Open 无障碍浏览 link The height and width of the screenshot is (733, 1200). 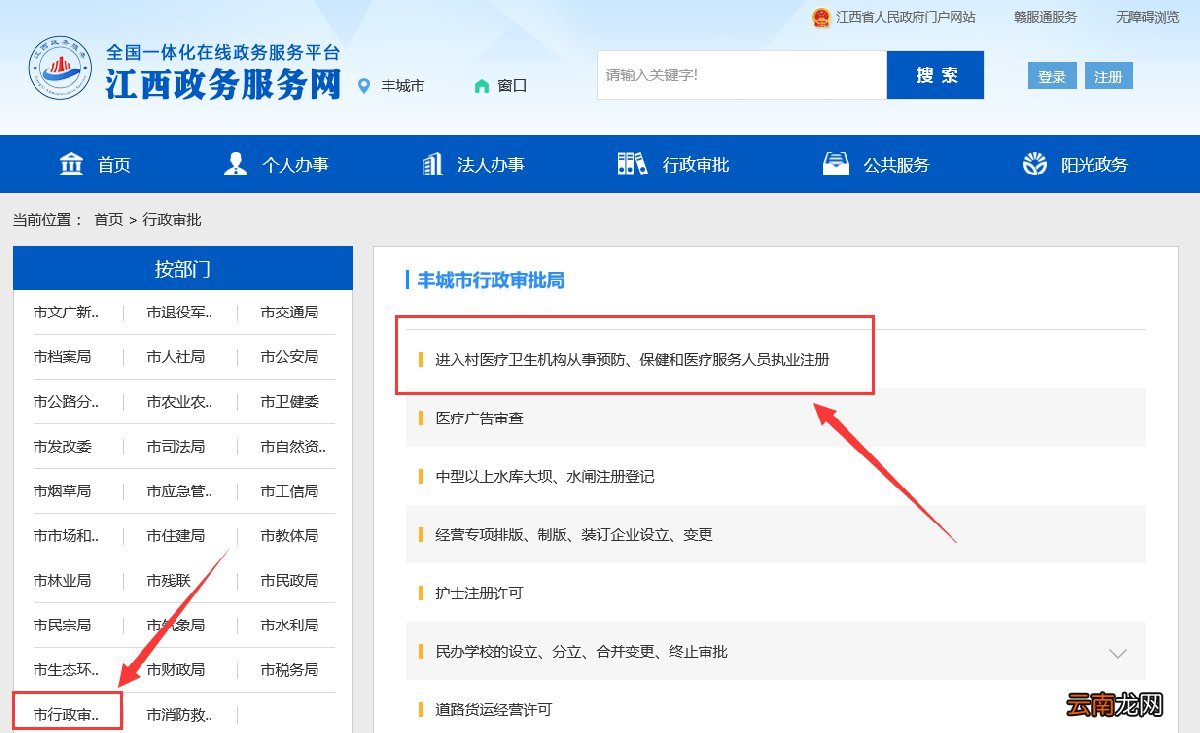point(1147,17)
